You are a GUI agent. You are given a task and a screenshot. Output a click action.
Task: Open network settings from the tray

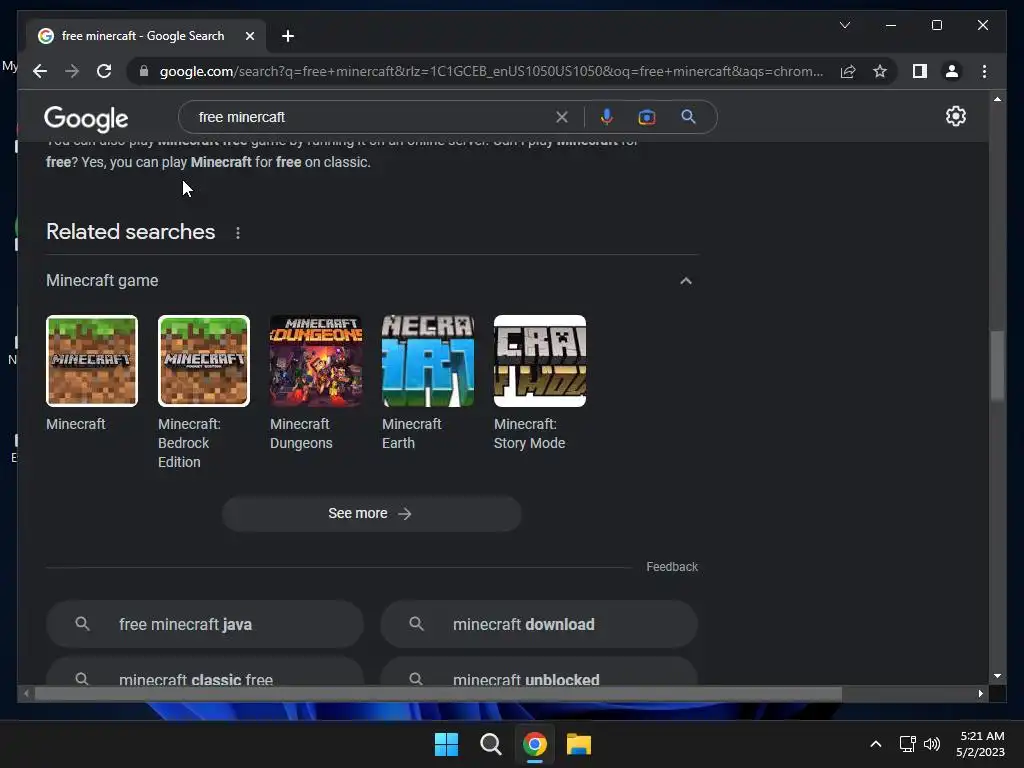pyautogui.click(x=907, y=744)
